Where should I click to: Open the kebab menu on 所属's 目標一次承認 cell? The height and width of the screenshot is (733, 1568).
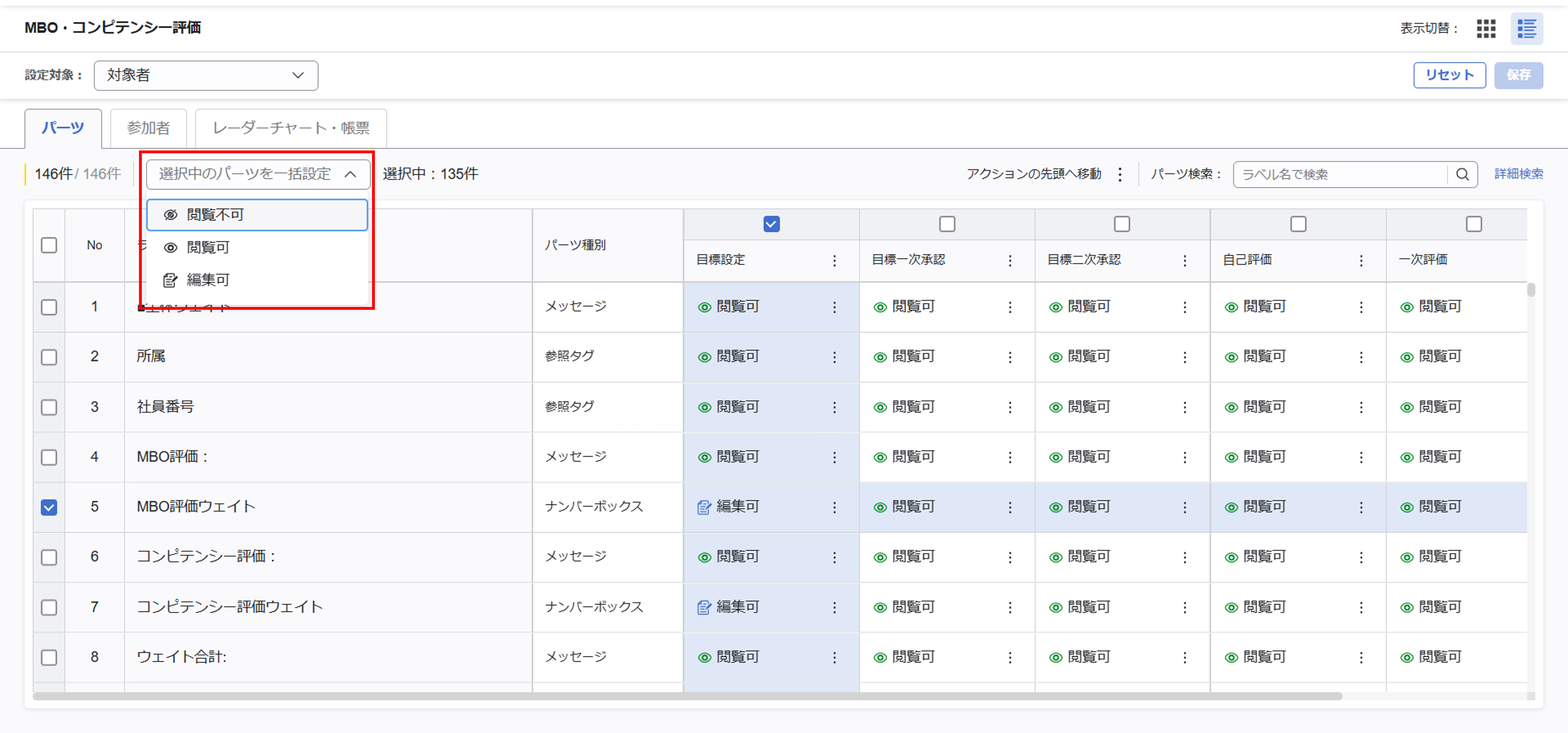1010,357
